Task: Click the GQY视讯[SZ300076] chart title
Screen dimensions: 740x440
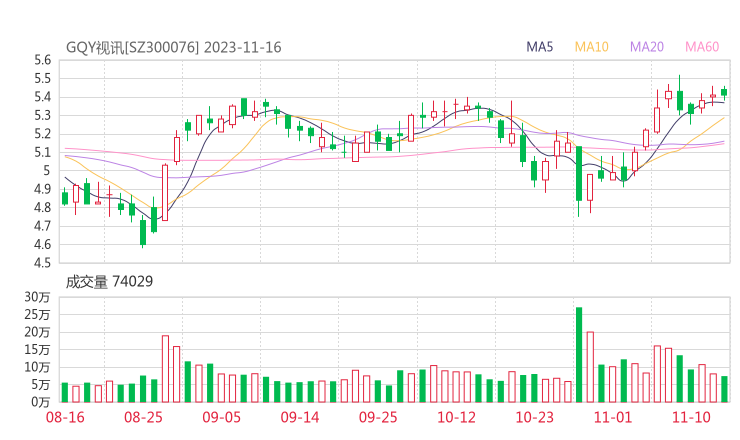Action: point(173,47)
